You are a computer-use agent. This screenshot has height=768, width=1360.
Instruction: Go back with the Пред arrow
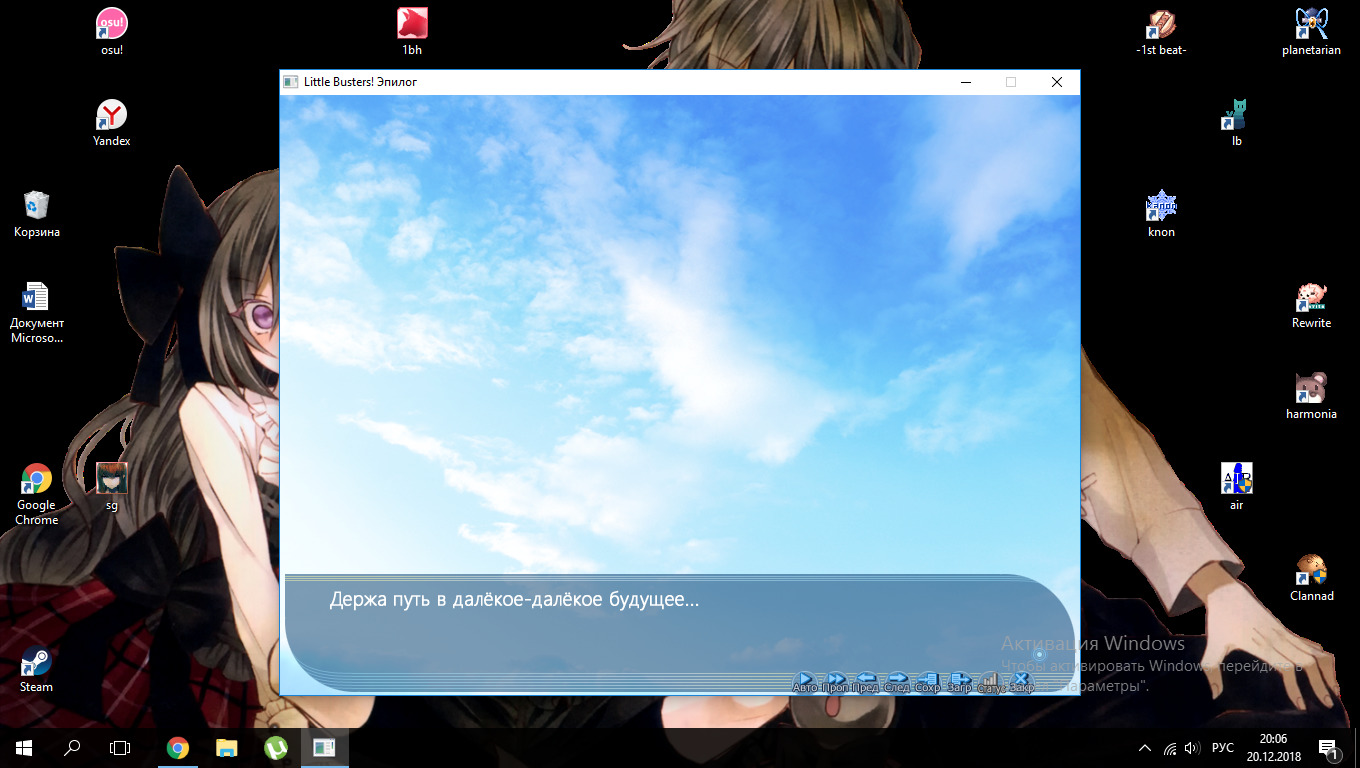pos(866,682)
